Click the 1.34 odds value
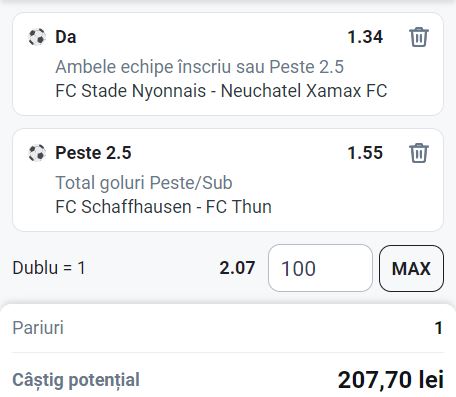Image resolution: width=456 pixels, height=397 pixels. pyautogui.click(x=365, y=37)
